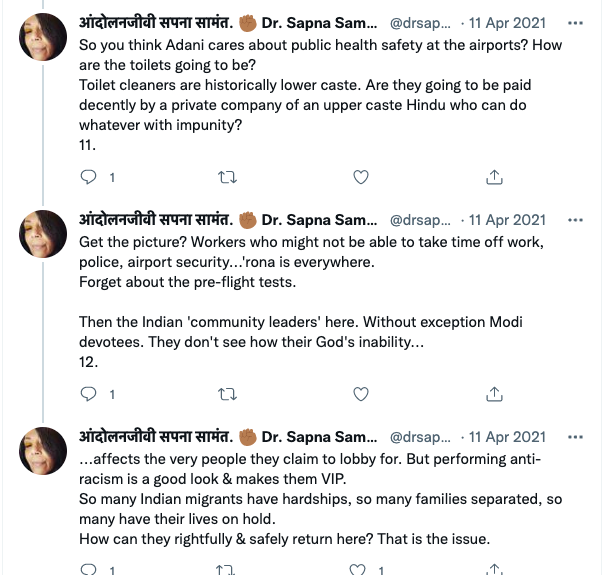Open more options on third tweet
The width and height of the screenshot is (606, 575).
(x=576, y=437)
